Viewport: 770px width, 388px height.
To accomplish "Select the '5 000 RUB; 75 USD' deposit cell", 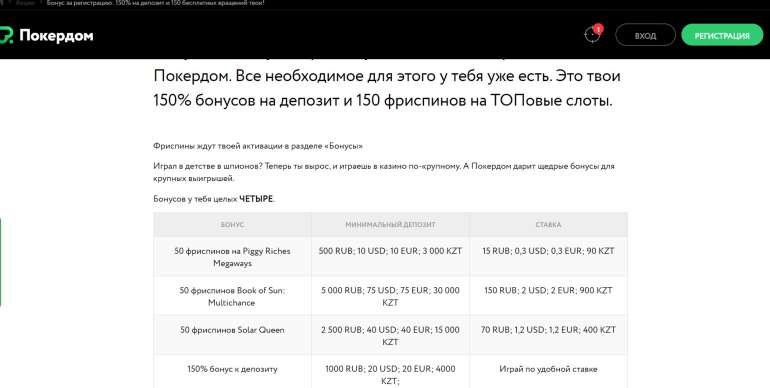I will pyautogui.click(x=390, y=296).
